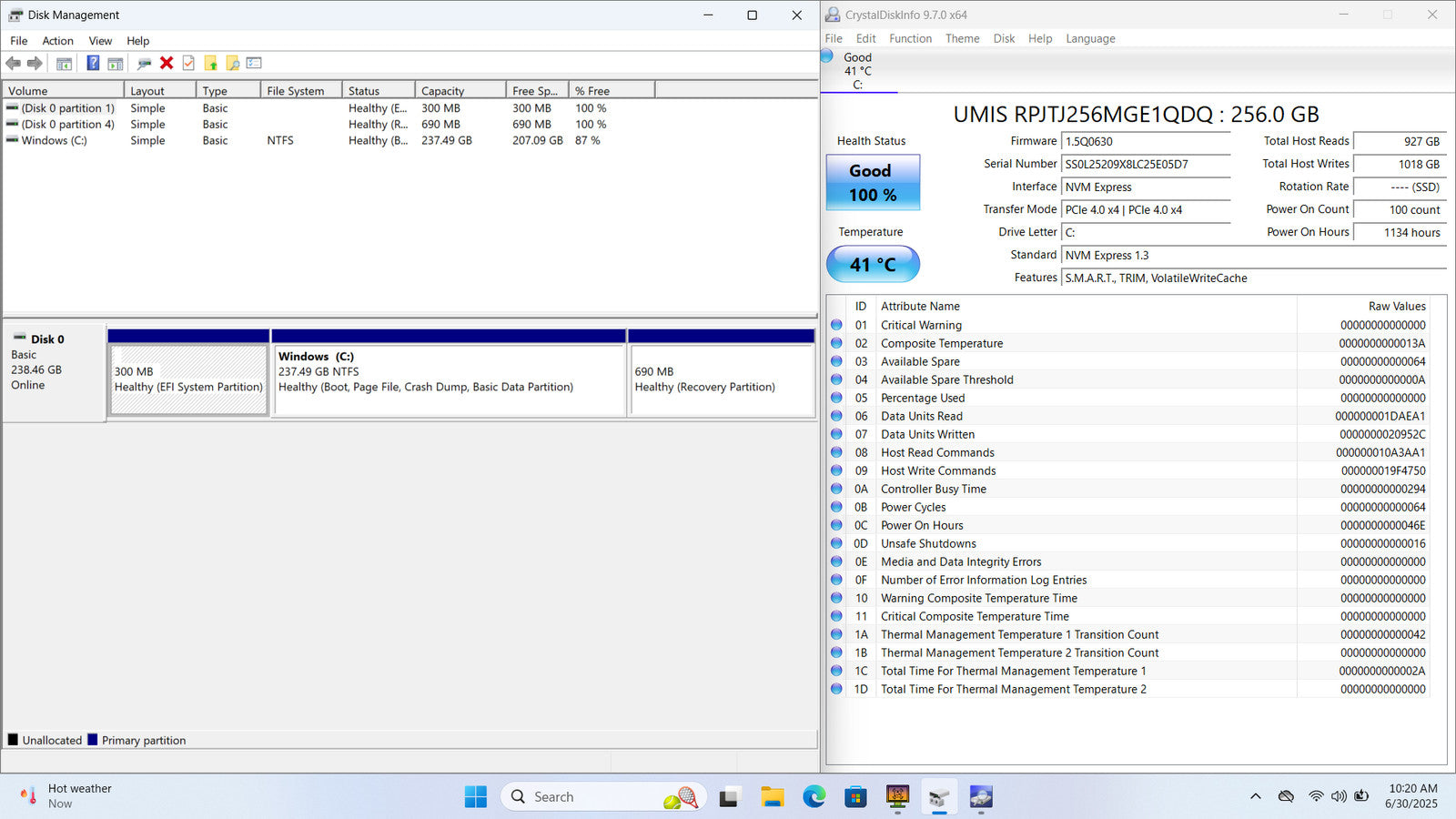Click the Properties checkmark page icon
Image resolution: width=1456 pixels, height=819 pixels.
(188, 63)
